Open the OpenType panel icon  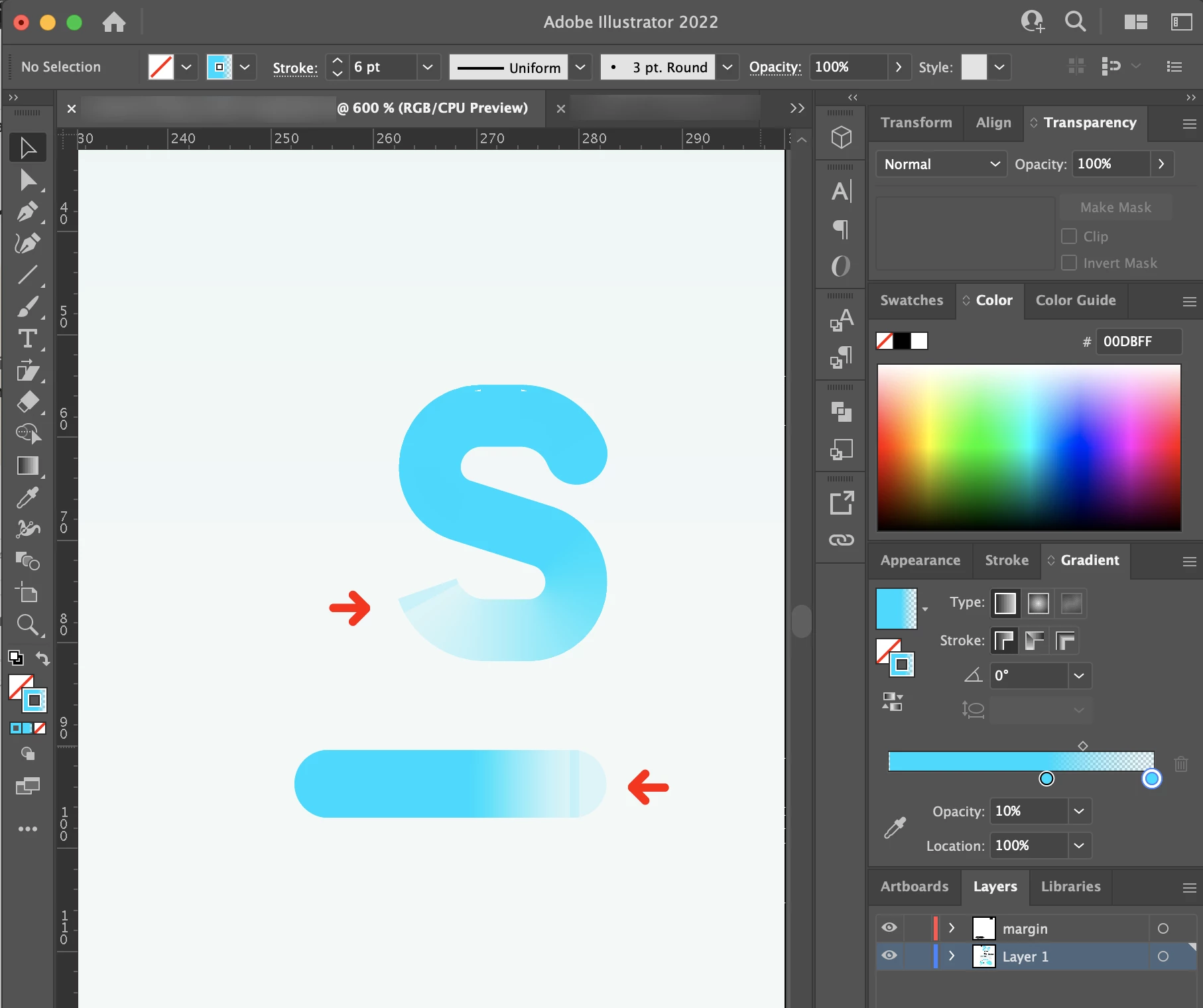[x=841, y=267]
